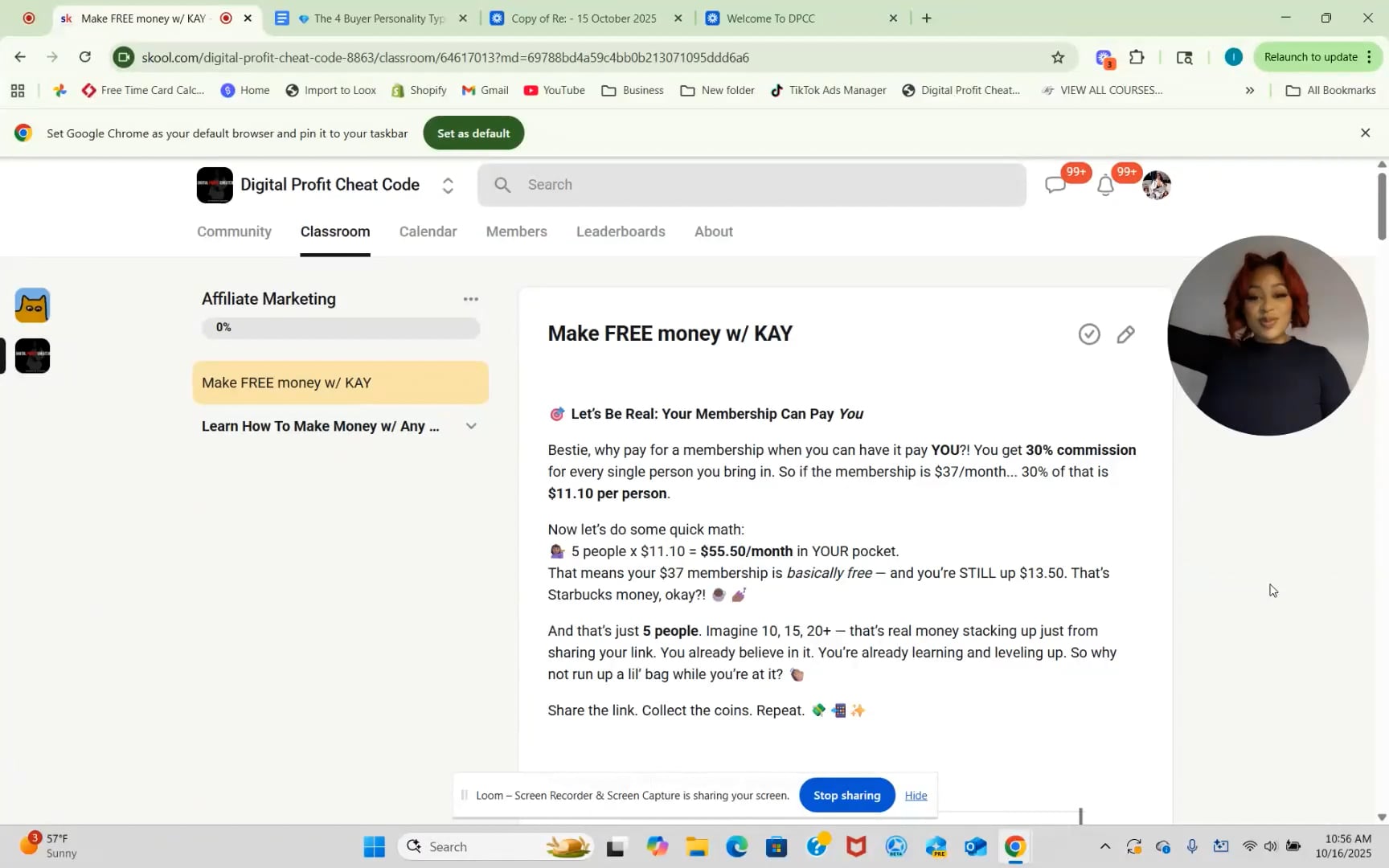
Task: Open the Business bookmarks folder
Action: (x=633, y=90)
